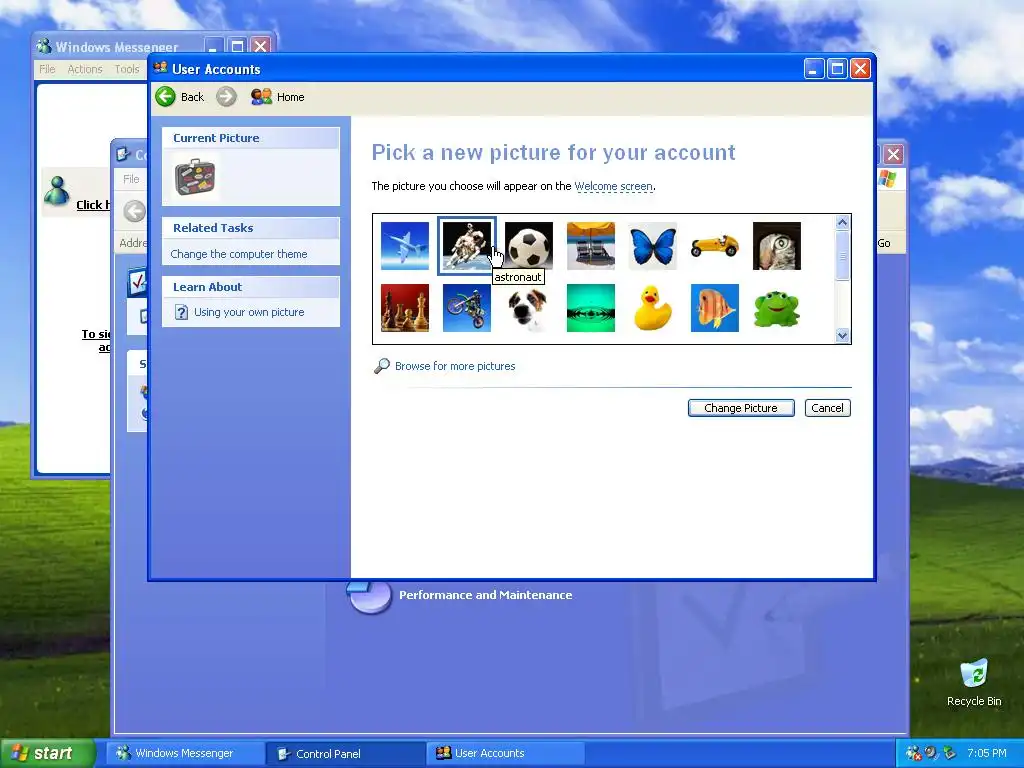
Task: Open File menu in Control Panel window
Action: 131,179
